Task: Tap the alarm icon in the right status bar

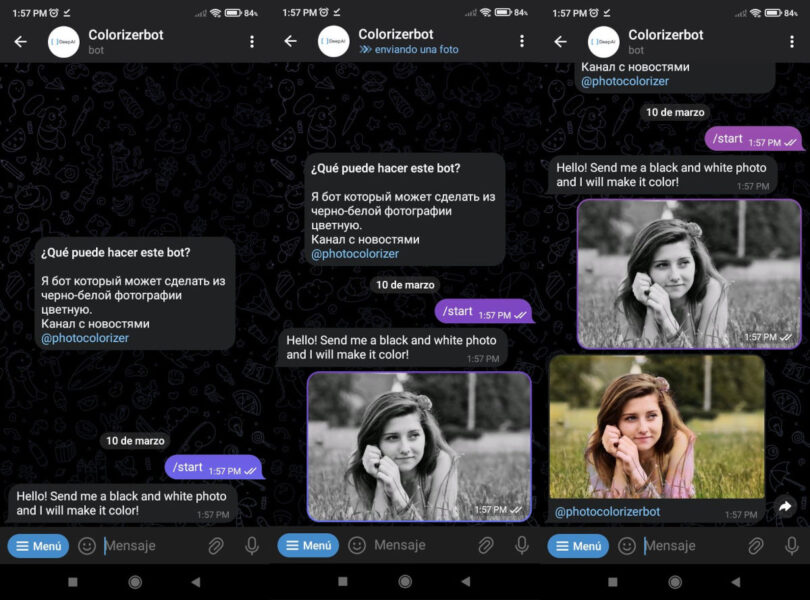Action: (594, 12)
